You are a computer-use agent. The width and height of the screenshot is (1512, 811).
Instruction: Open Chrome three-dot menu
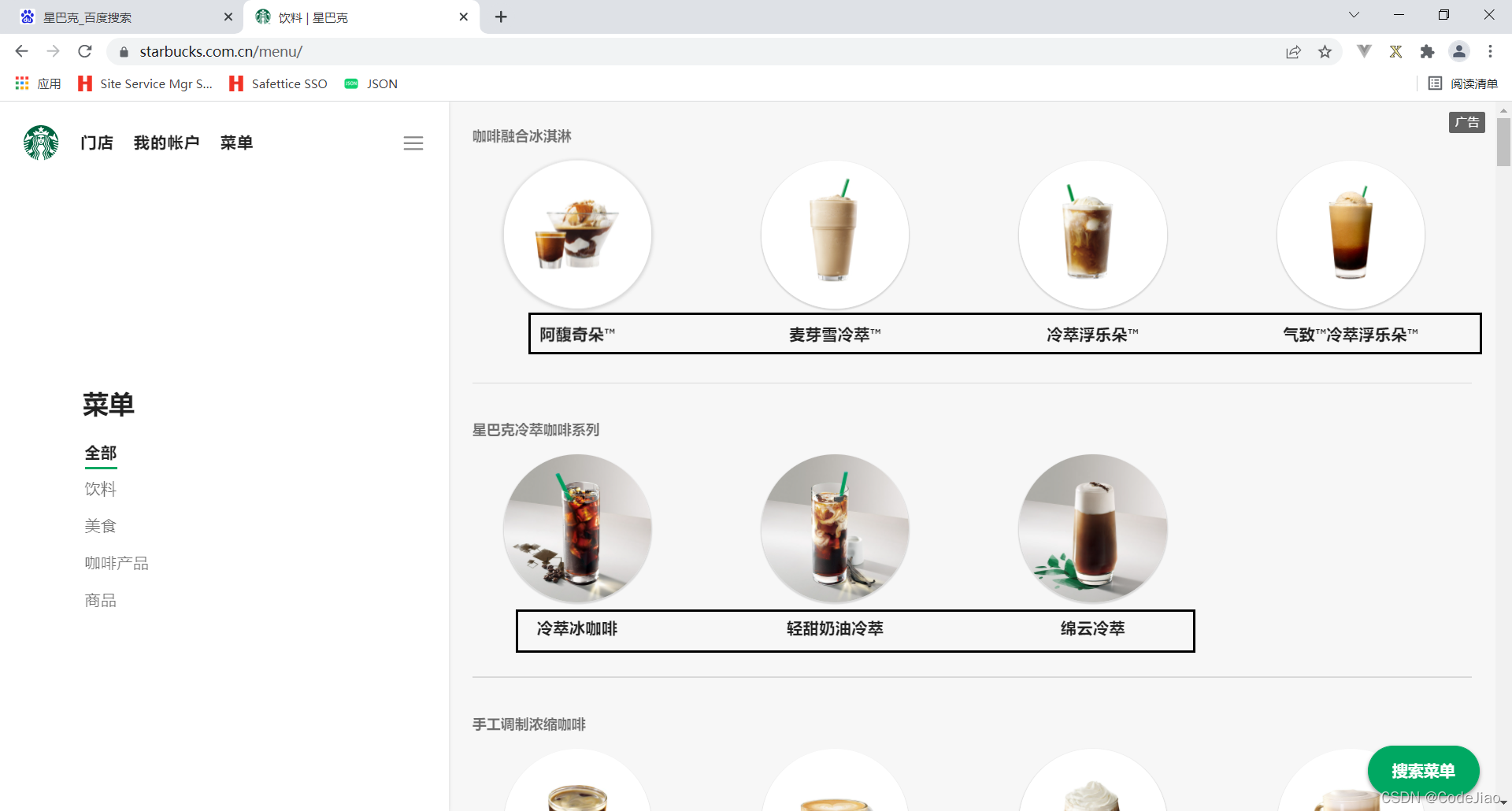(1490, 51)
